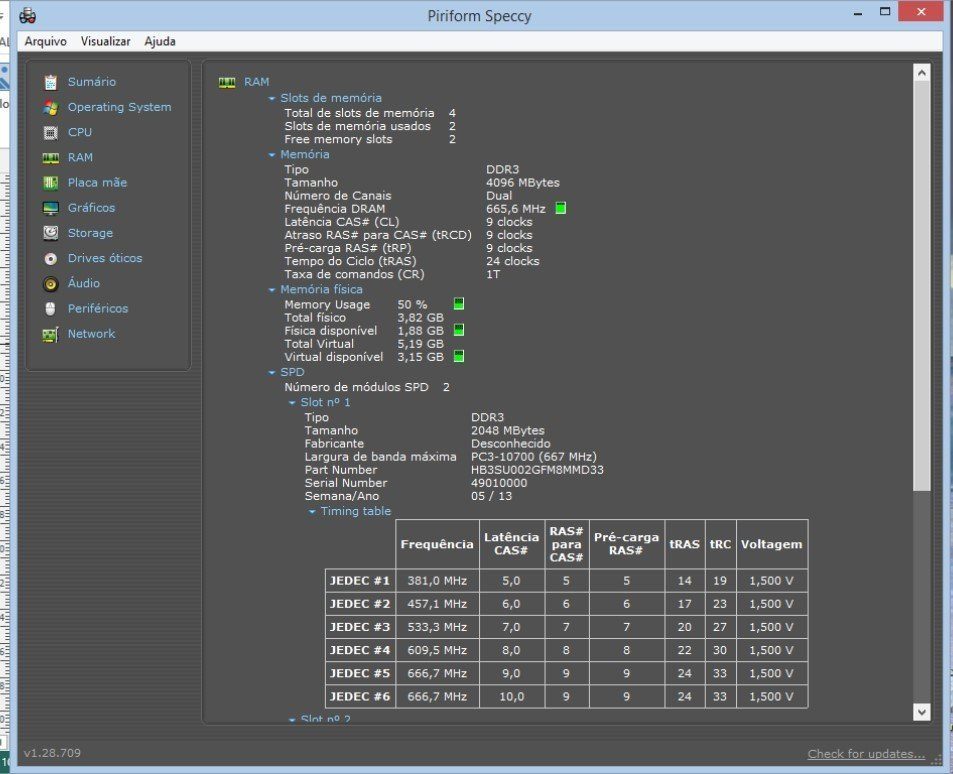Click green indicator beside Frequência DRAM value
Screen dimensions: 953x774
tap(560, 209)
